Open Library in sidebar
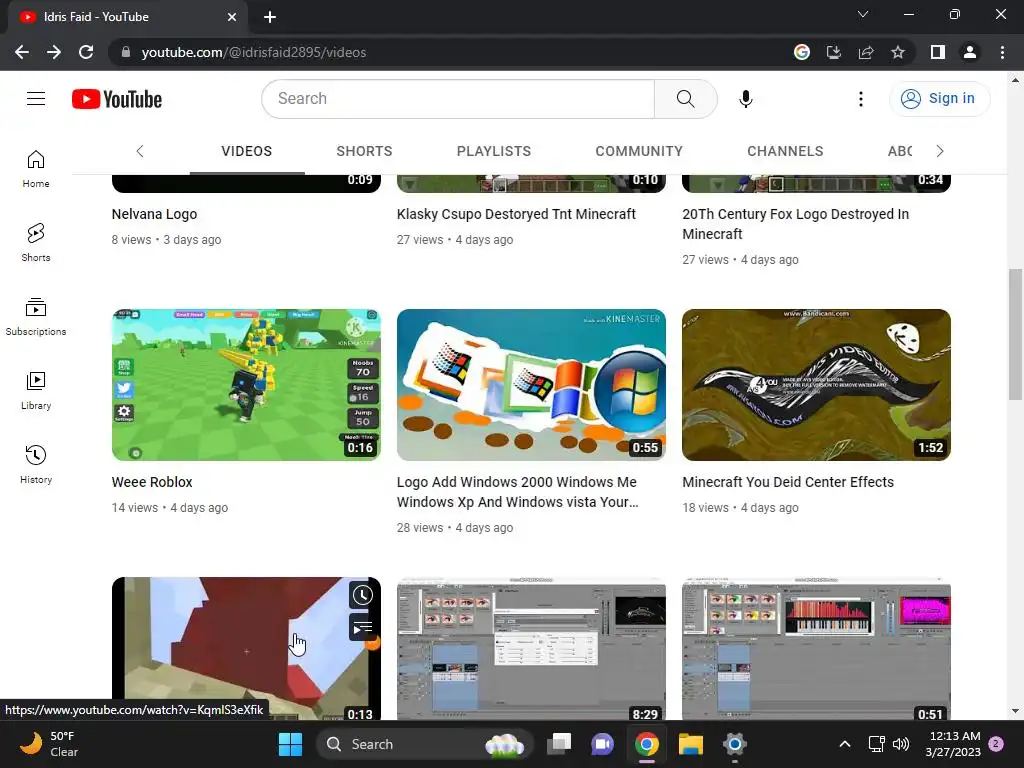Image resolution: width=1024 pixels, height=768 pixels. pos(36,391)
